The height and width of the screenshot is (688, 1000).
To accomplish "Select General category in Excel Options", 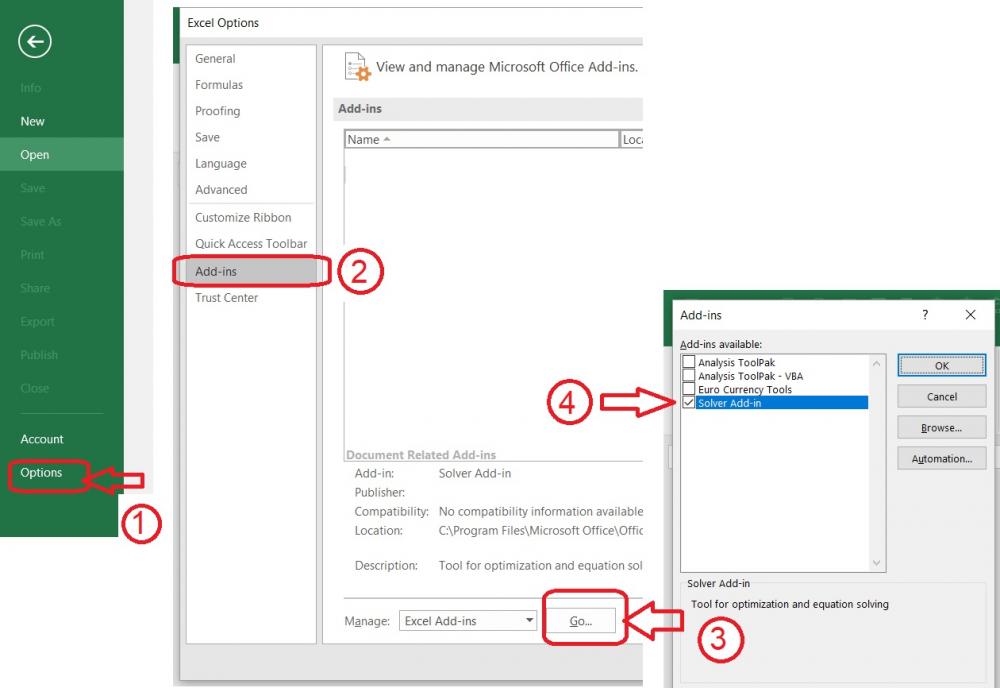I will 215,59.
